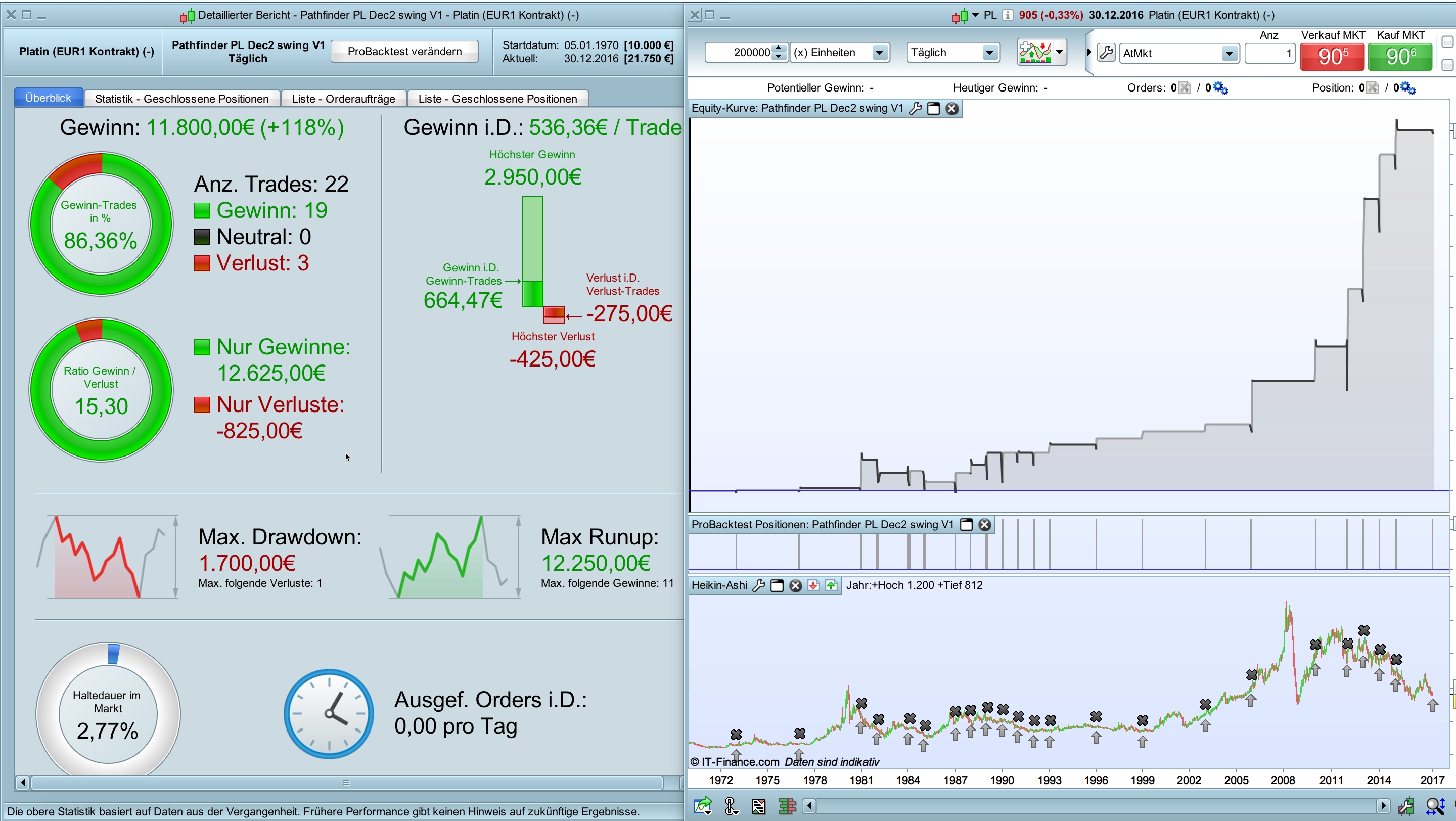The width and height of the screenshot is (1456, 821).
Task: Toggle the upper checkbox beside Kauf MKT
Action: tap(1447, 42)
